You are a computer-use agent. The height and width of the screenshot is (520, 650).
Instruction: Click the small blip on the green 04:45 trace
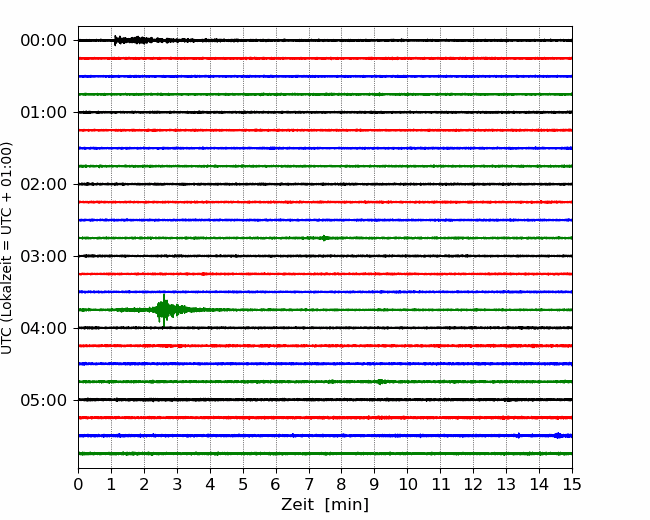click(x=380, y=382)
